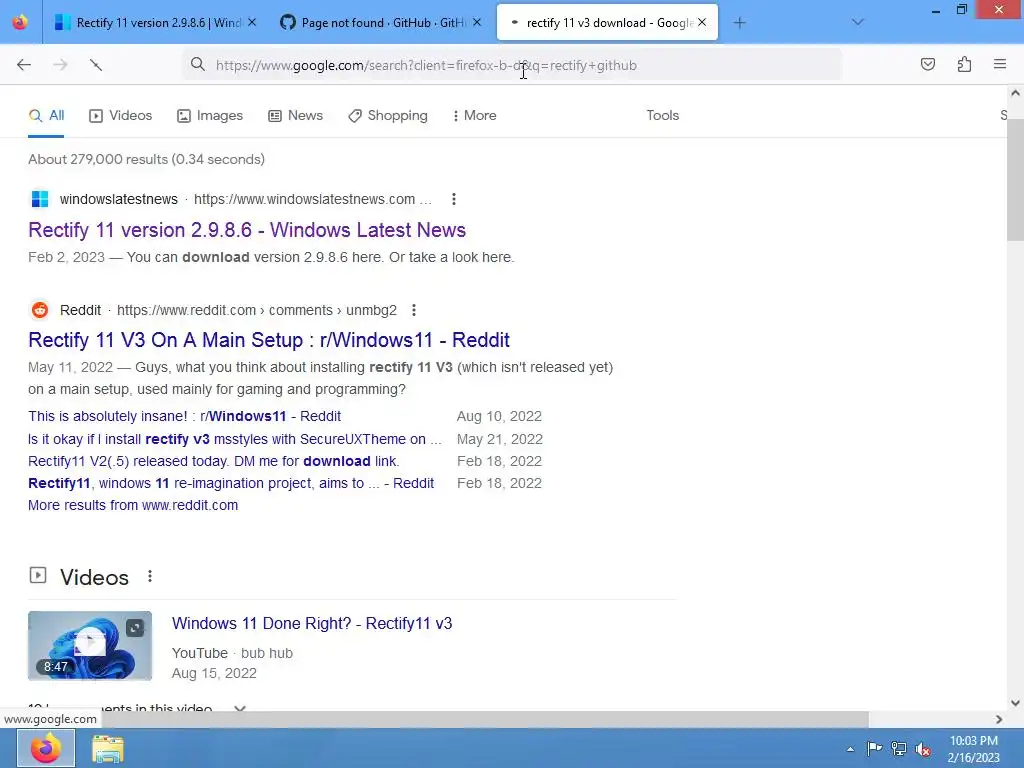Click the vertical scrollbar thumb
Screen dimensions: 1024x768
pyautogui.click(x=1015, y=180)
